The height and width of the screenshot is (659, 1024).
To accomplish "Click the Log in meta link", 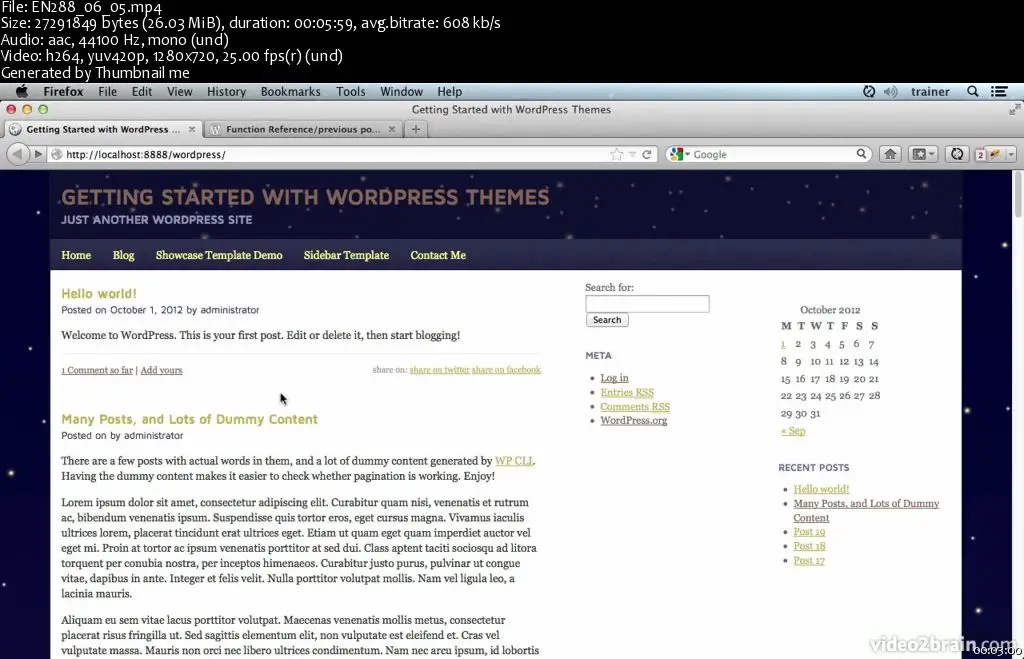I will click(614, 378).
